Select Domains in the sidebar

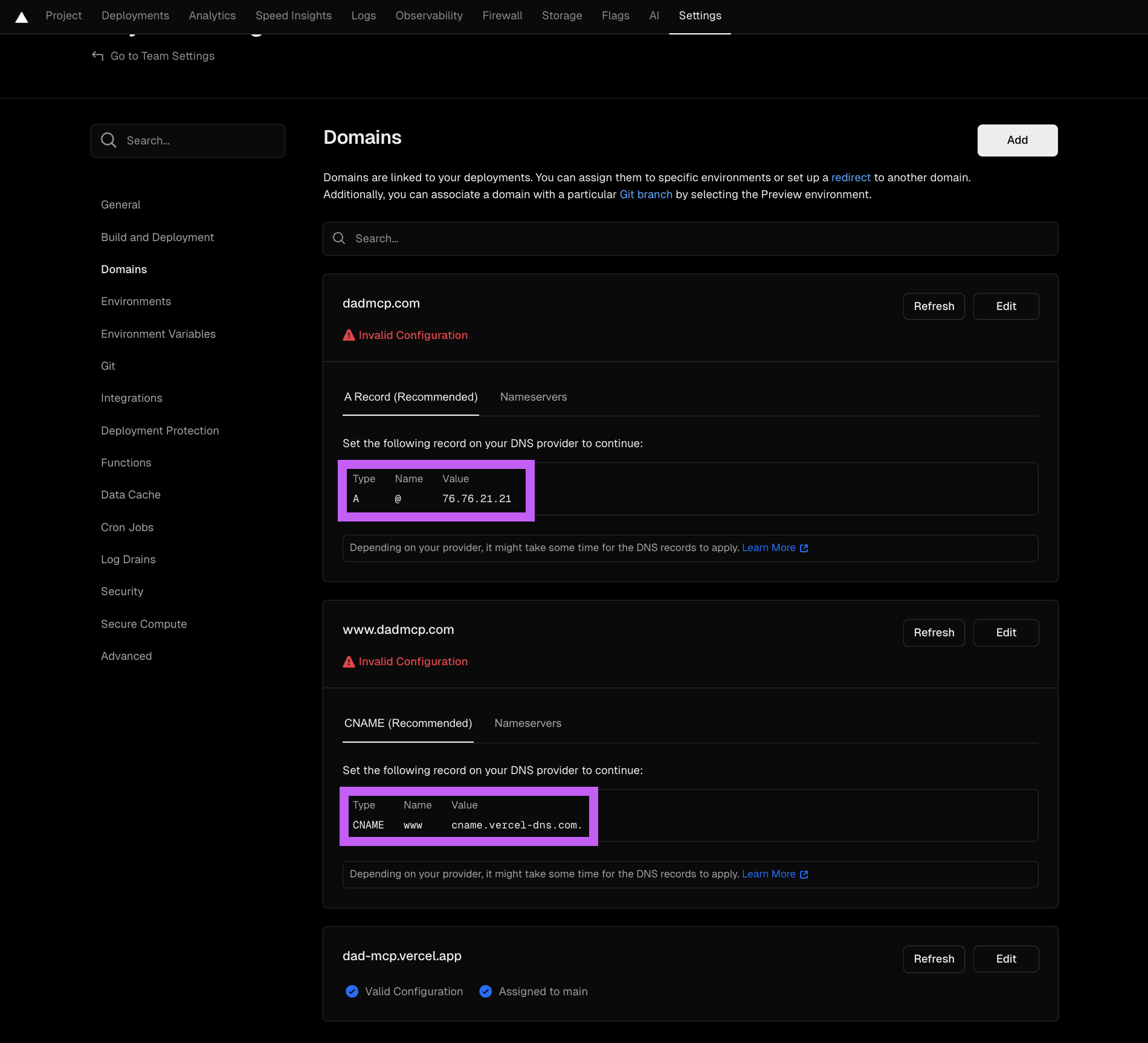[x=124, y=270]
